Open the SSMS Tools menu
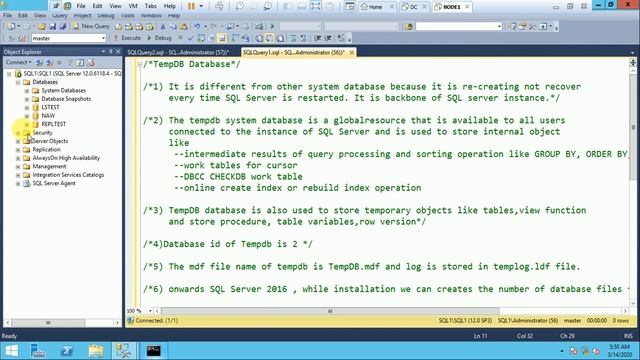This screenshot has width=640, height=360. (x=128, y=16)
